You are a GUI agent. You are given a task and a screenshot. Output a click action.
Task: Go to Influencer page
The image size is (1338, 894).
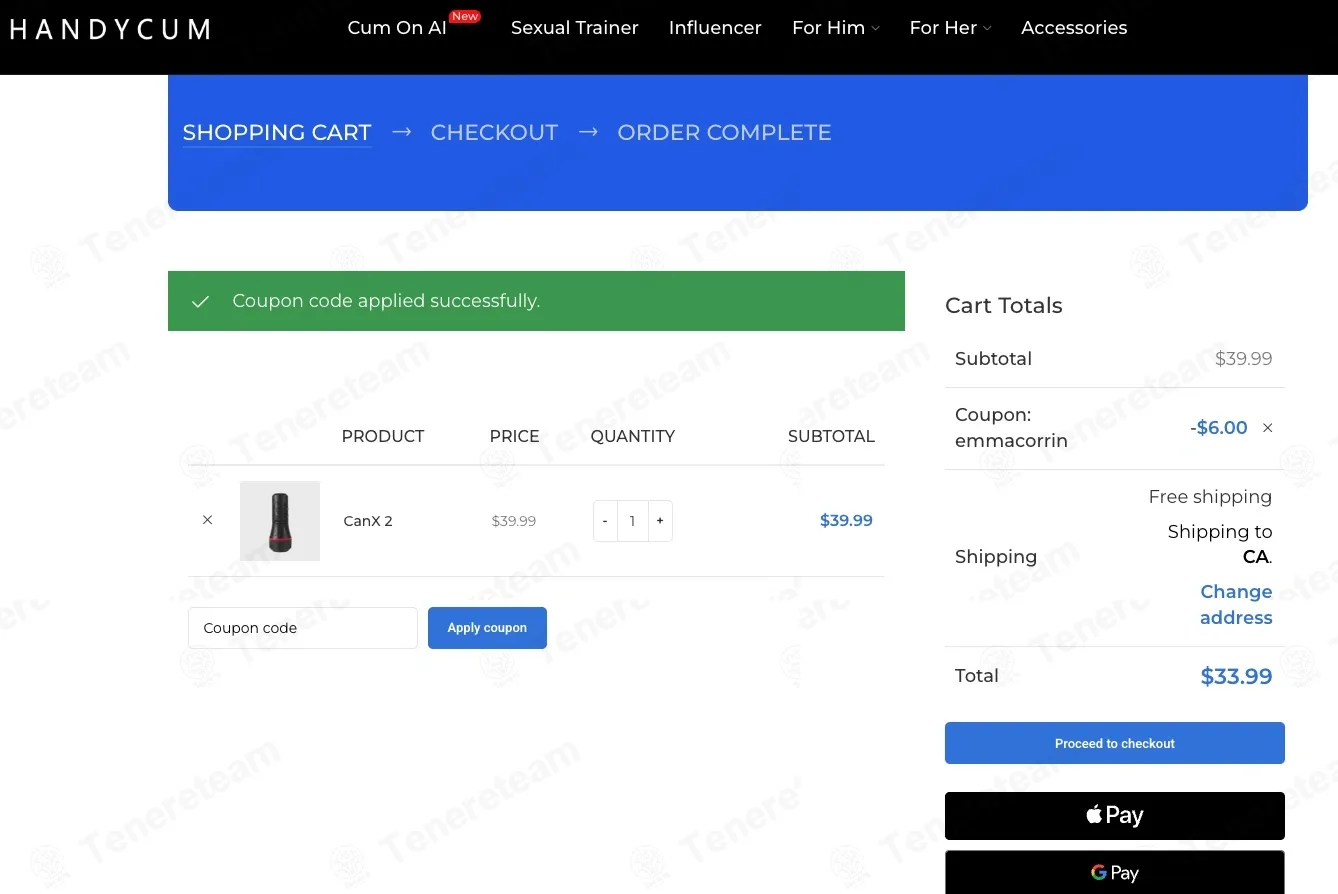(x=715, y=28)
